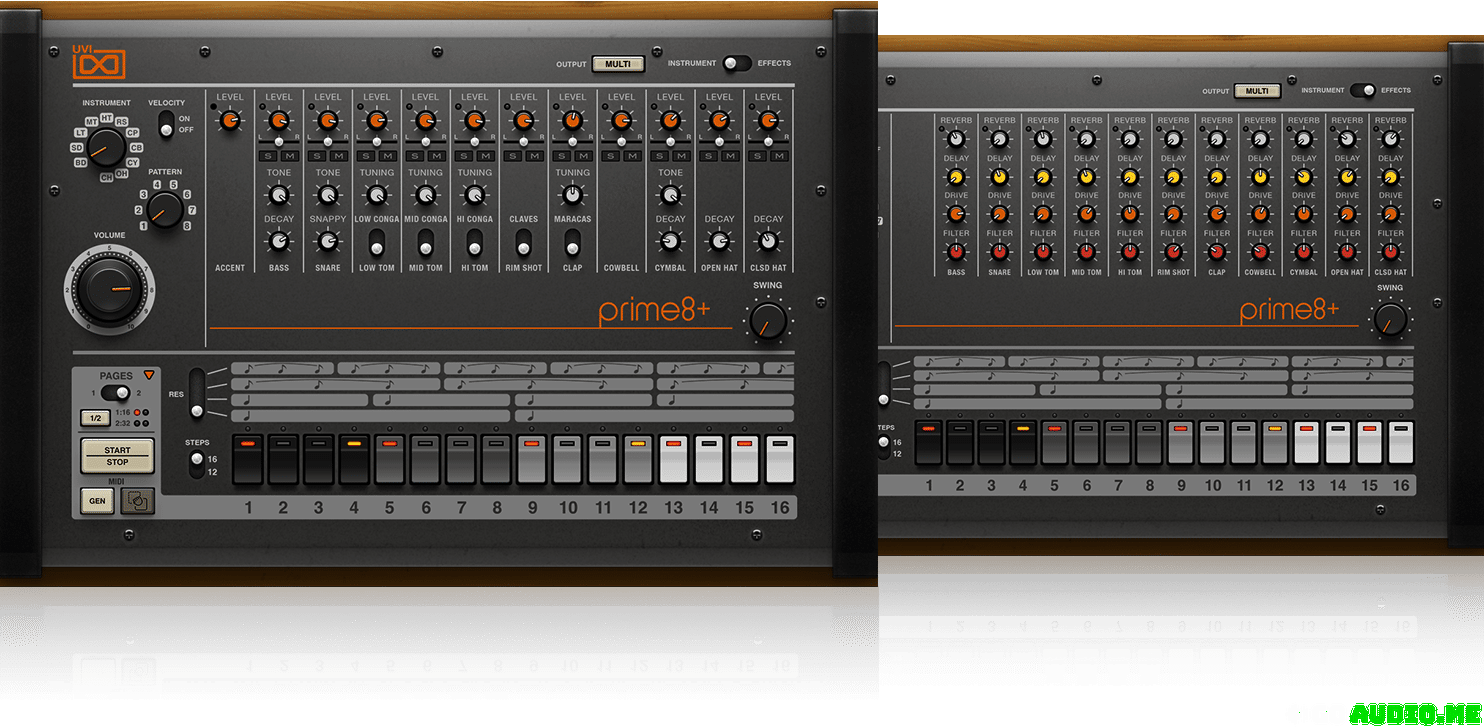Click the Bass Reverb knob in effects view
1484x727 pixels.
[x=956, y=139]
